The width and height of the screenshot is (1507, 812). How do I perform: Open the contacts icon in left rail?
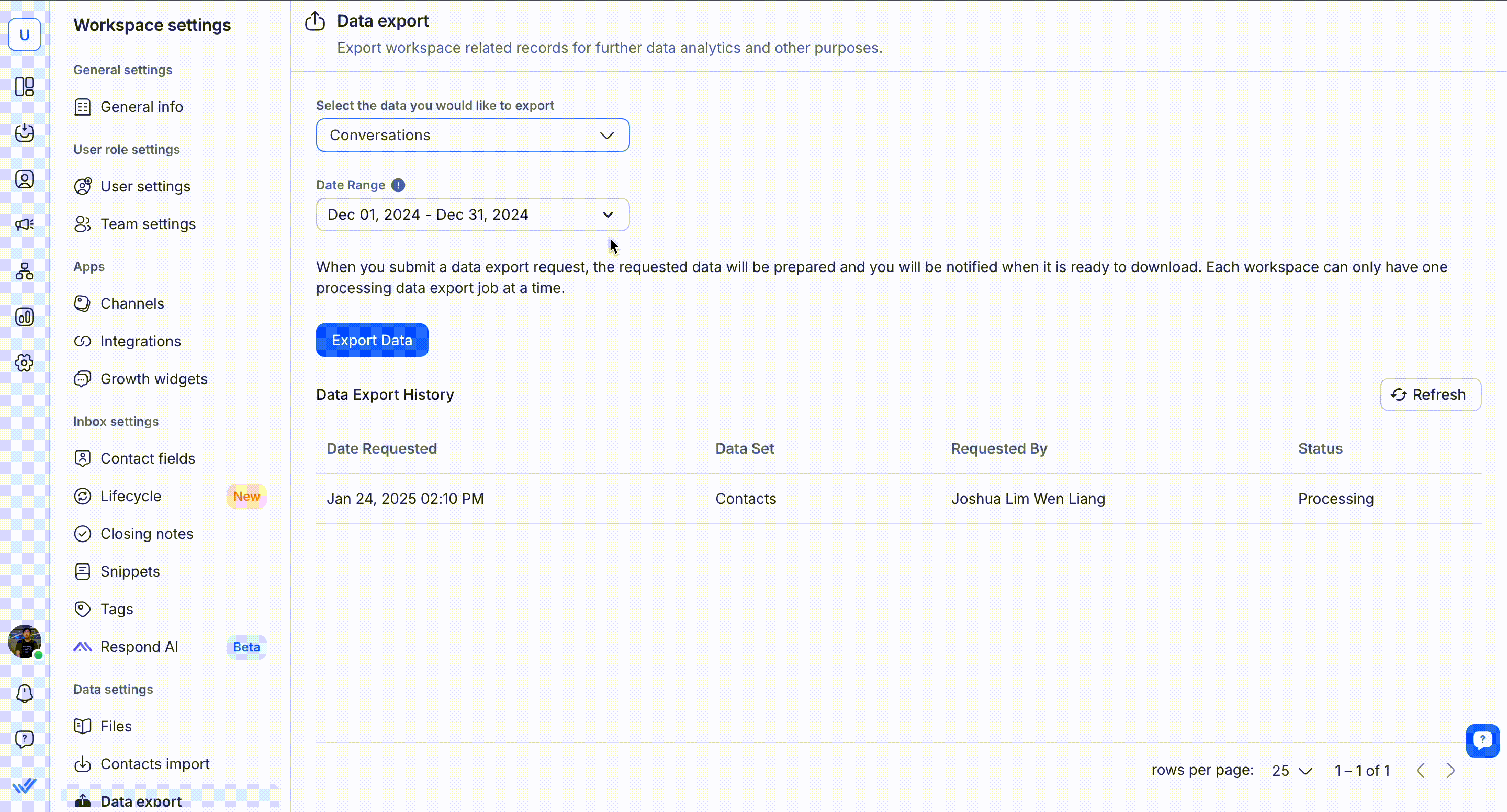point(25,179)
